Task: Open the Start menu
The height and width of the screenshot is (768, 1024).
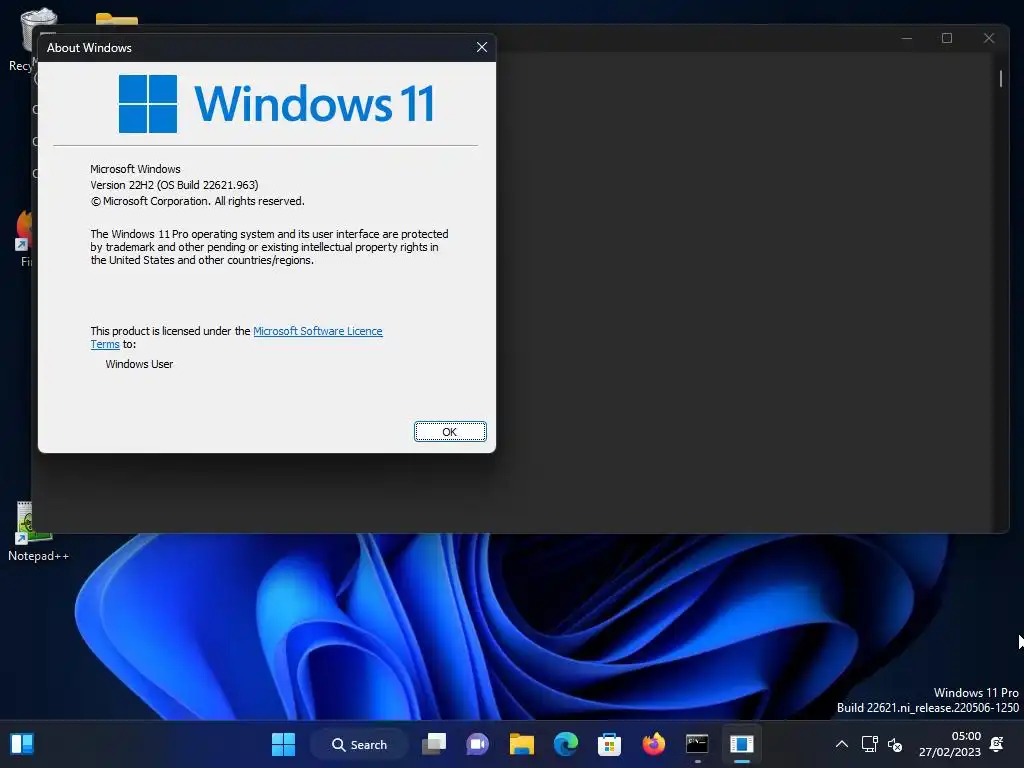Action: coord(283,744)
